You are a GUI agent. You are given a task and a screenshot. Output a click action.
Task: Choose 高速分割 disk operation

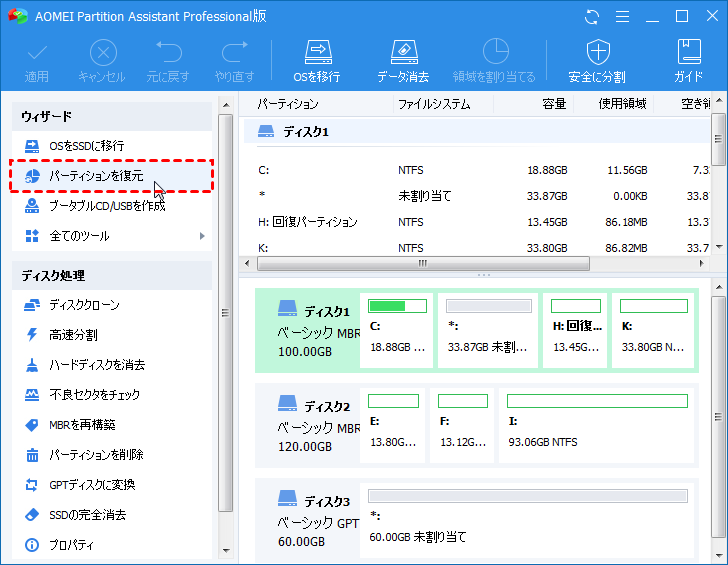(x=111, y=335)
